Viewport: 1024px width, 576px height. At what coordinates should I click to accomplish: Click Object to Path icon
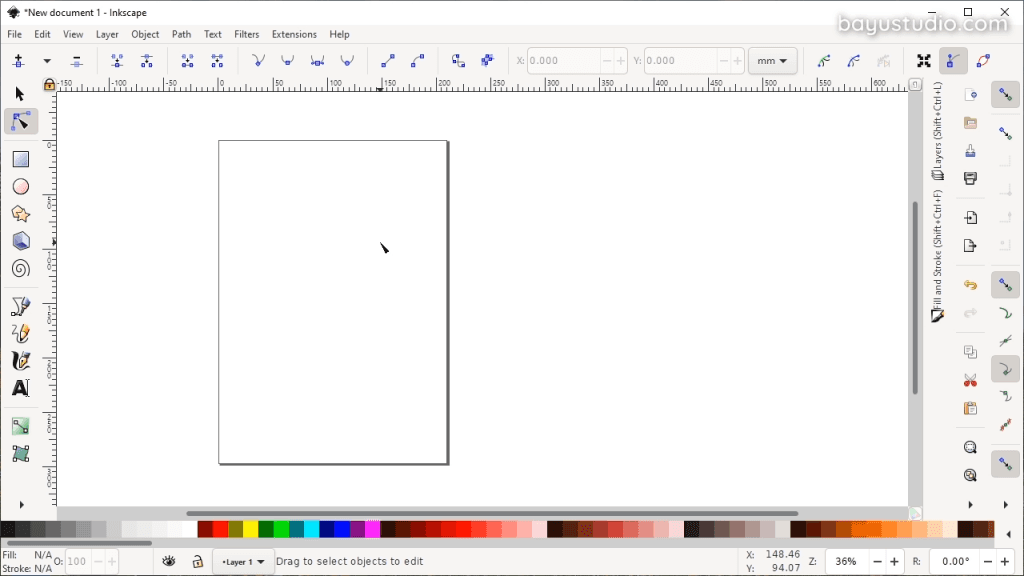click(x=458, y=61)
